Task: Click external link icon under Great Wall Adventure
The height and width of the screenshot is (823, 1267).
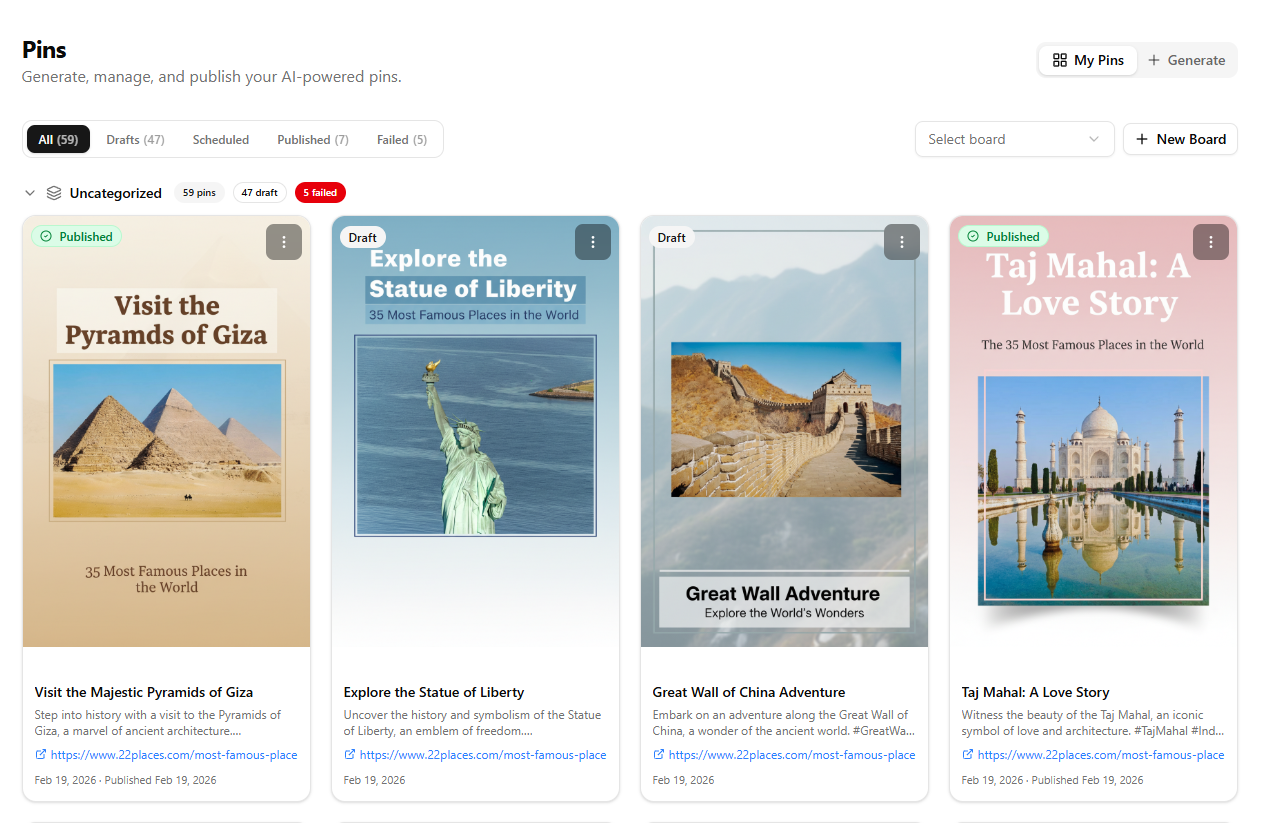Action: pos(659,755)
